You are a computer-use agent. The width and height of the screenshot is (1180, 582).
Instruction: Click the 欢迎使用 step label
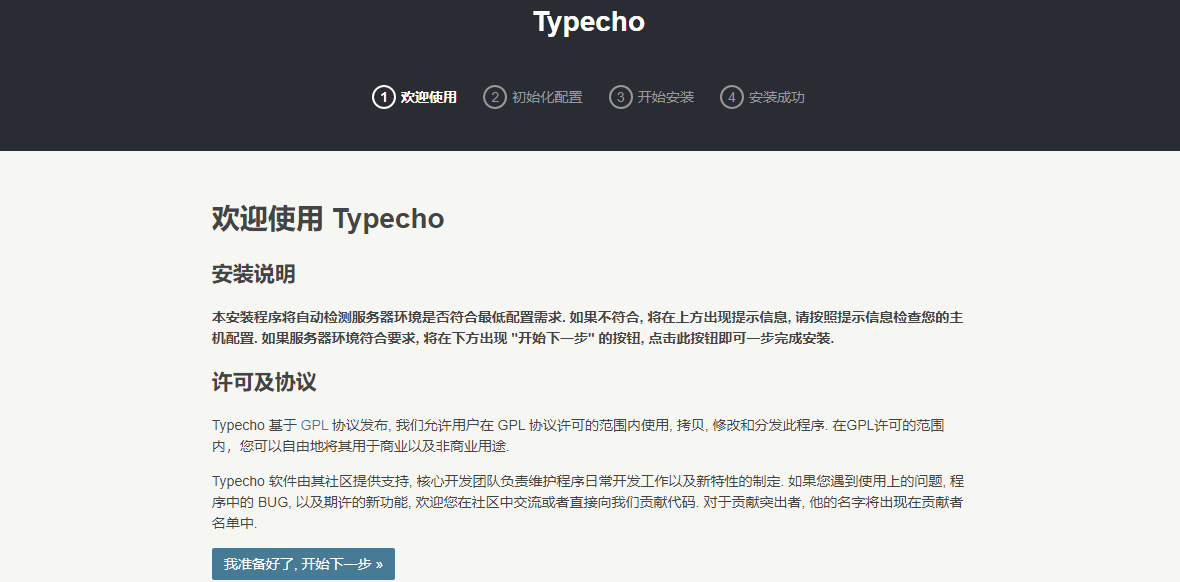428,97
